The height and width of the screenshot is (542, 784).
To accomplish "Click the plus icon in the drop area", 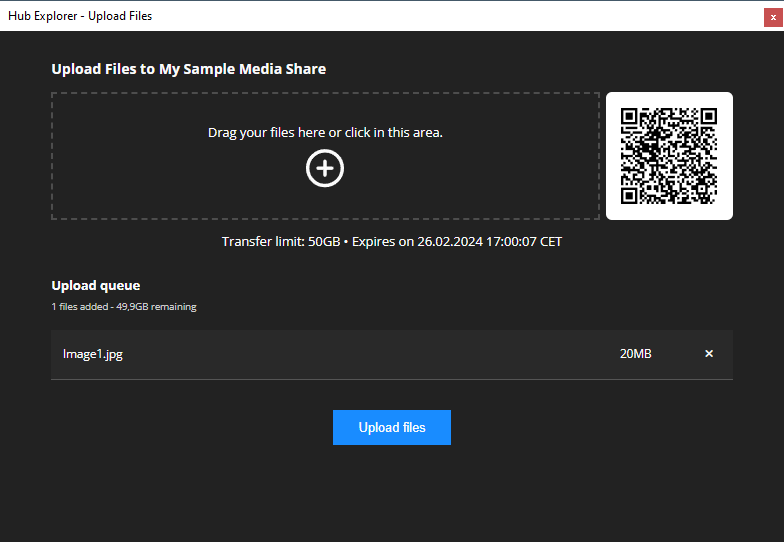I will [x=324, y=168].
